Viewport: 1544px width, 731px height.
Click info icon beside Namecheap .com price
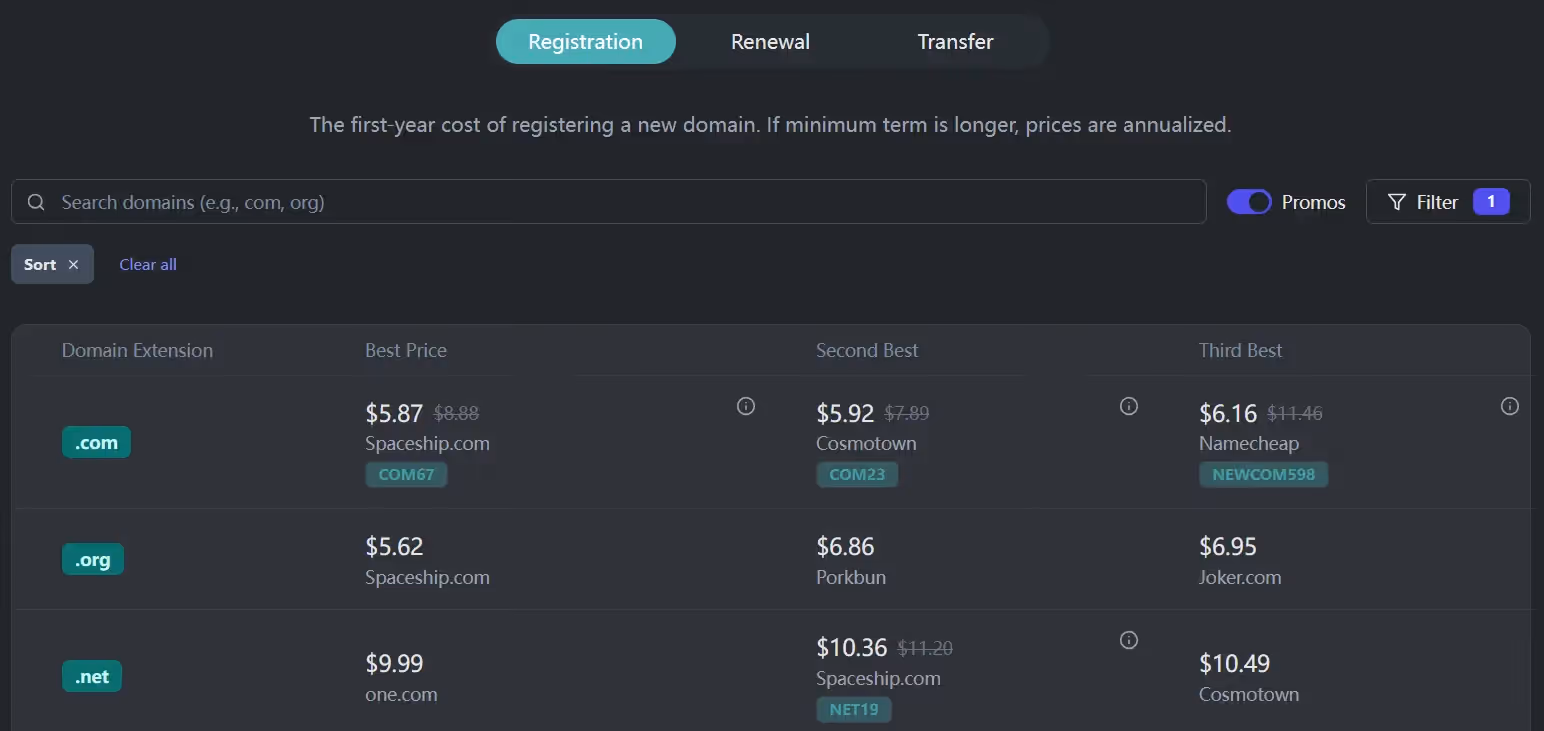[x=1510, y=406]
